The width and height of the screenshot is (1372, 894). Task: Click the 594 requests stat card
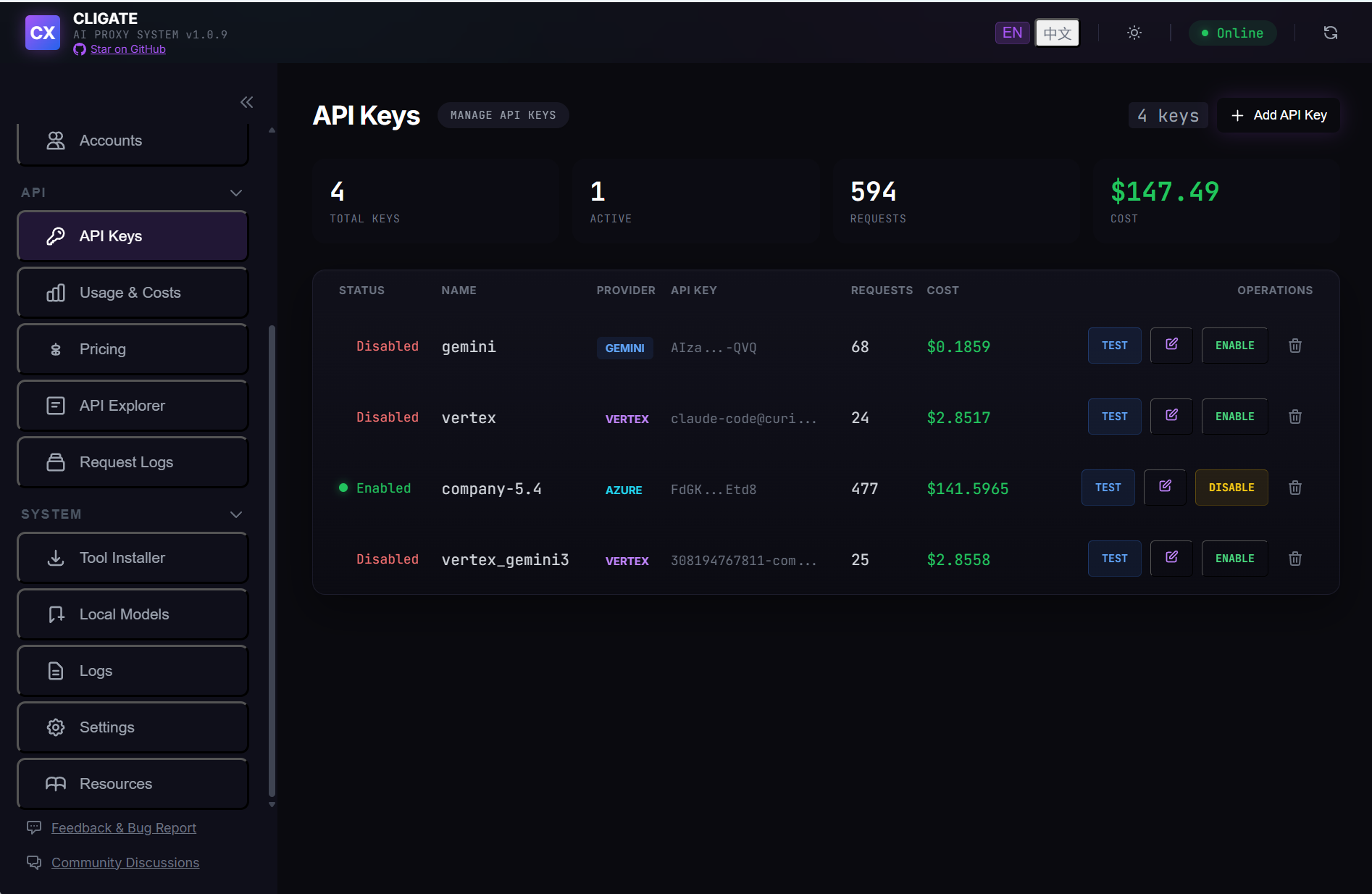coord(955,201)
